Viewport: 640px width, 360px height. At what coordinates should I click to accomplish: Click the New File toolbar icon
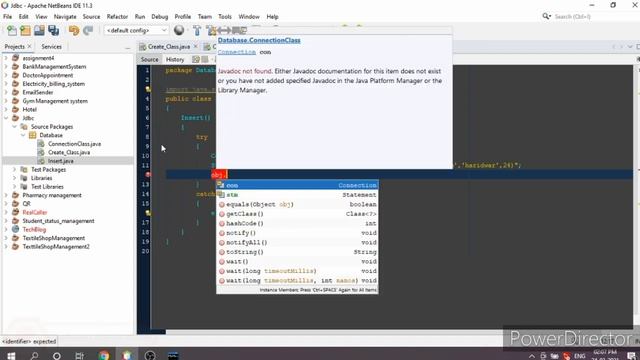(x=12, y=30)
